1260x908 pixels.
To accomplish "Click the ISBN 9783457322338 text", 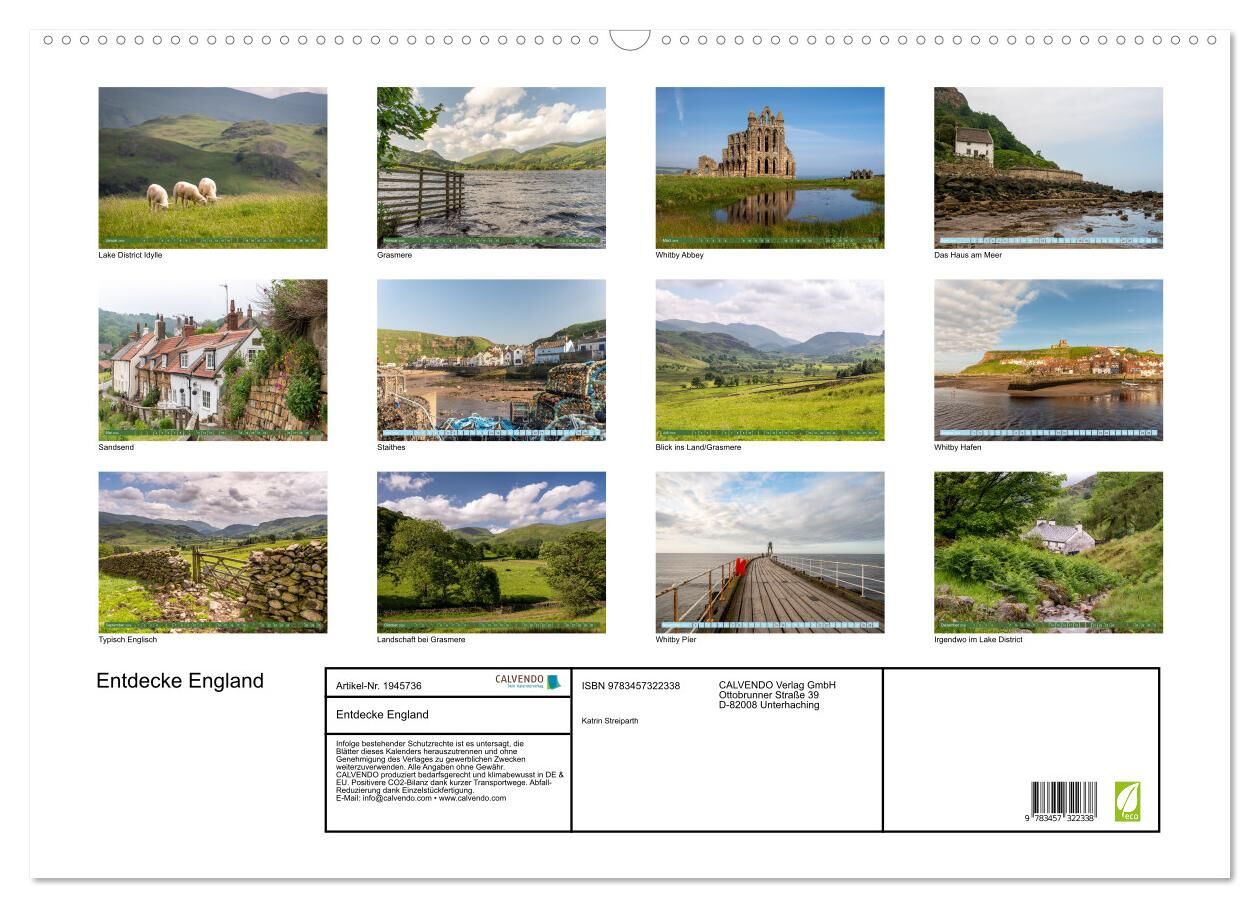I will click(x=630, y=686).
